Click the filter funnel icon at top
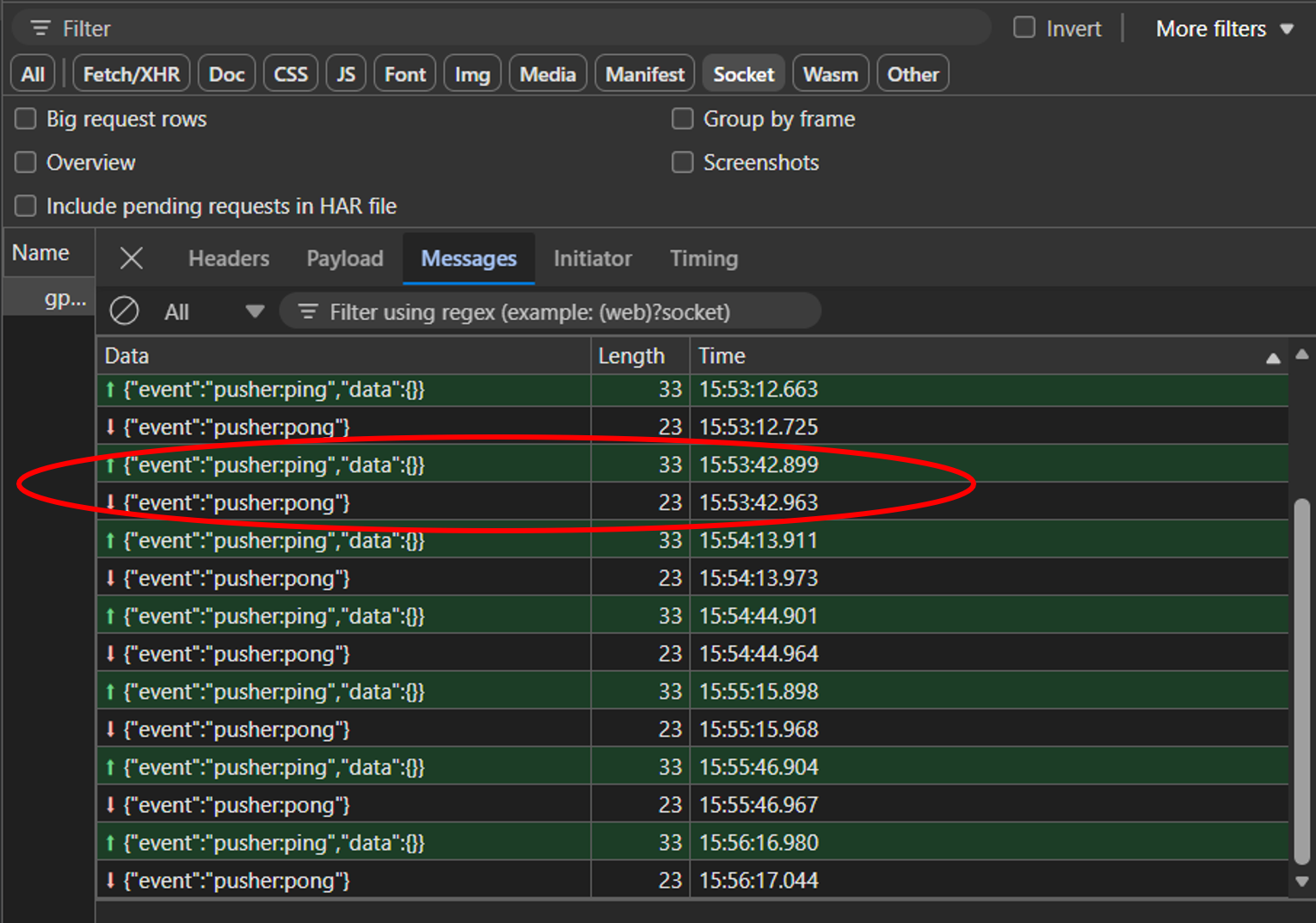Image resolution: width=1316 pixels, height=923 pixels. tap(40, 28)
